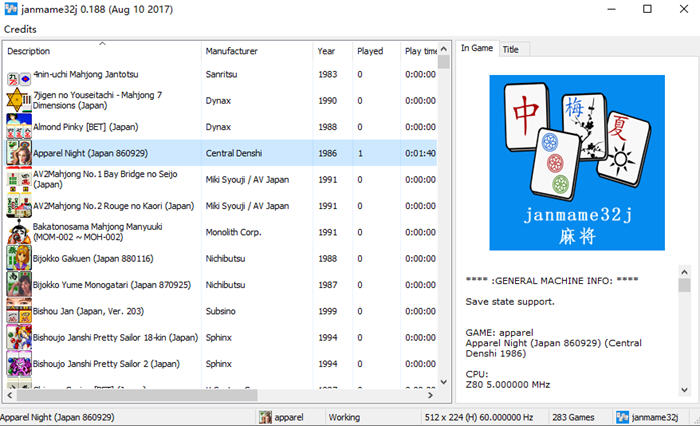
Task: Minimize the janmame32j window
Action: point(612,8)
